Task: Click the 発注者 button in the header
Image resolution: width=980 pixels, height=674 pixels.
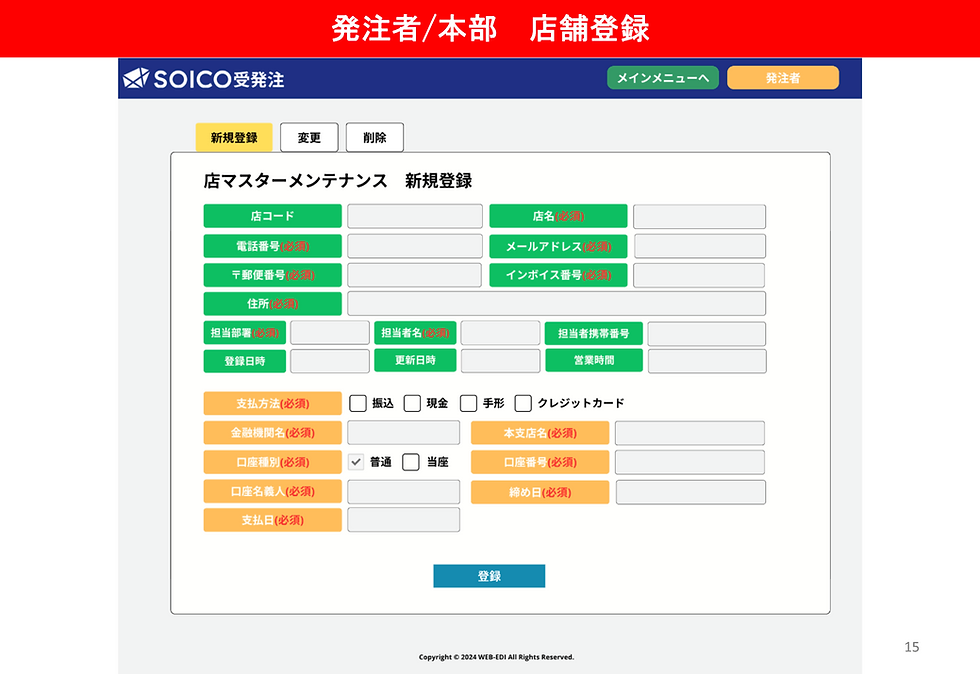Action: pos(783,76)
